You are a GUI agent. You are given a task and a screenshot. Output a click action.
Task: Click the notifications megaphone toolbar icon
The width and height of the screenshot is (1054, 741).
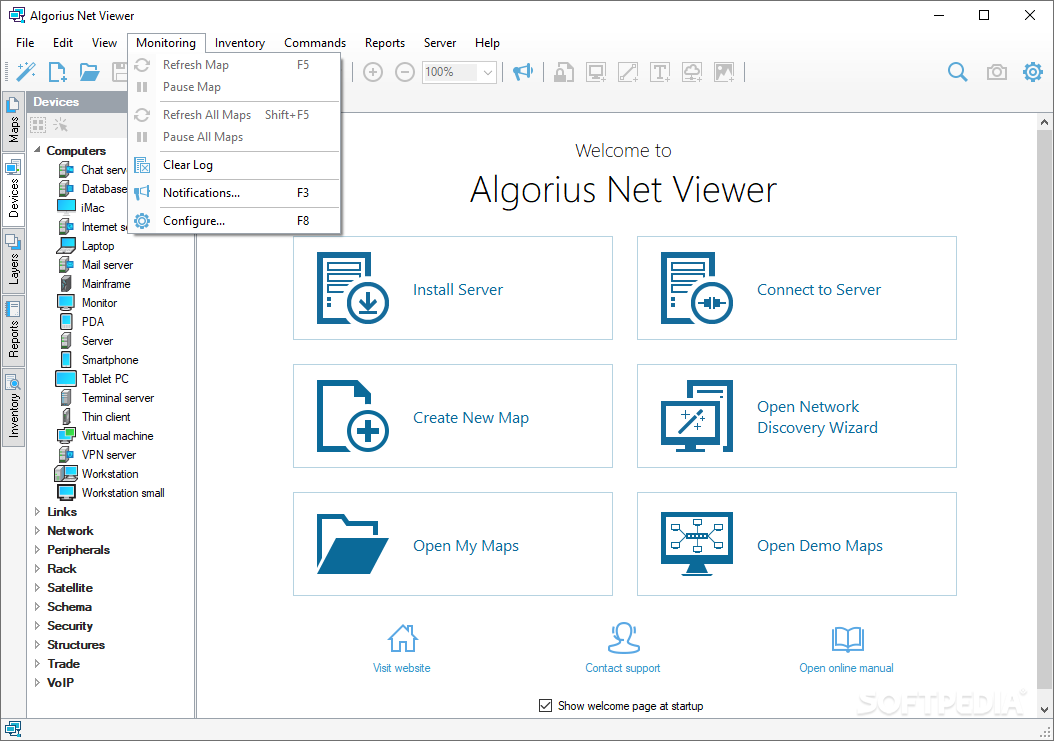[523, 72]
